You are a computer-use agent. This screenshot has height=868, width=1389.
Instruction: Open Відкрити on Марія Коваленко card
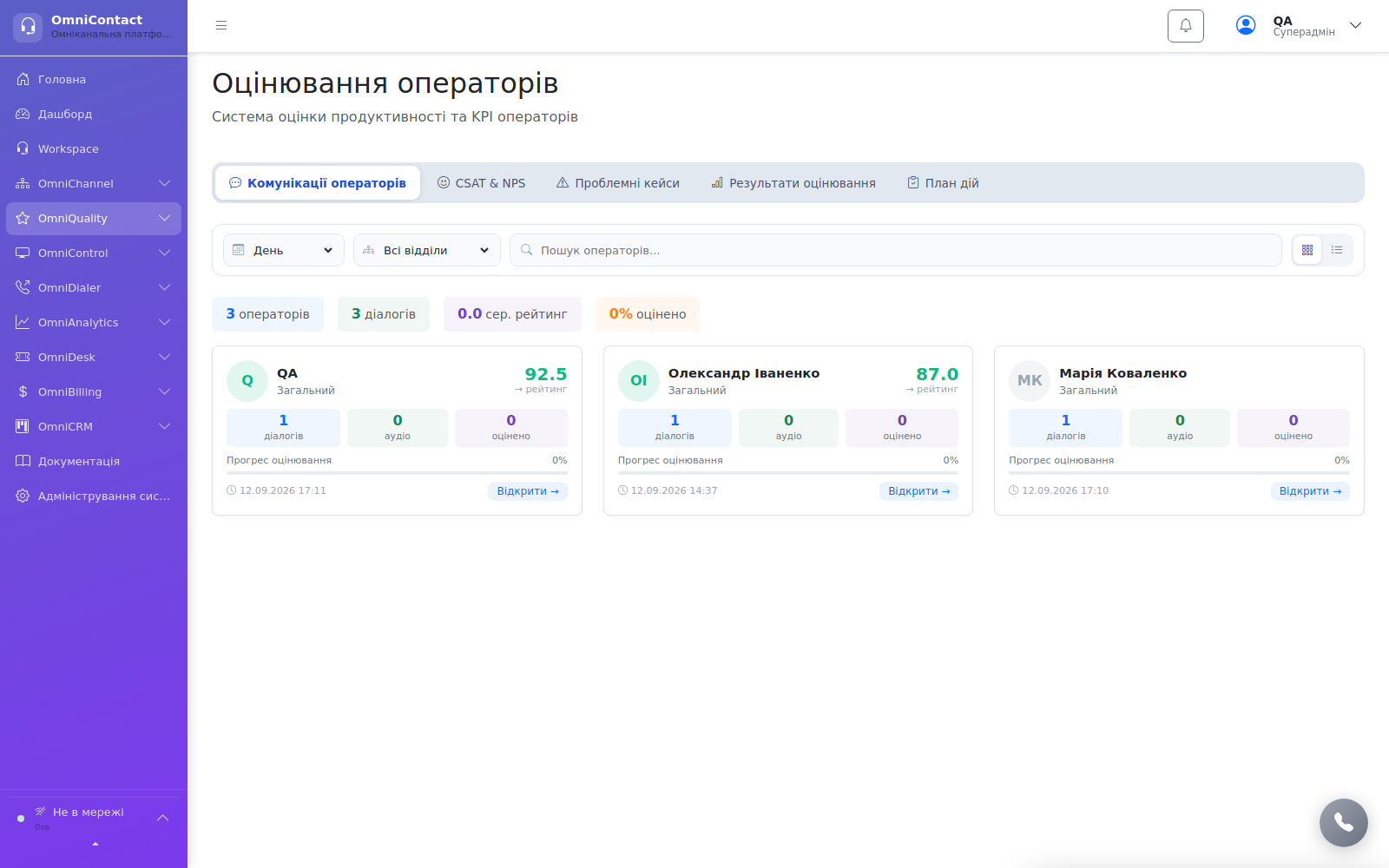(x=1310, y=491)
